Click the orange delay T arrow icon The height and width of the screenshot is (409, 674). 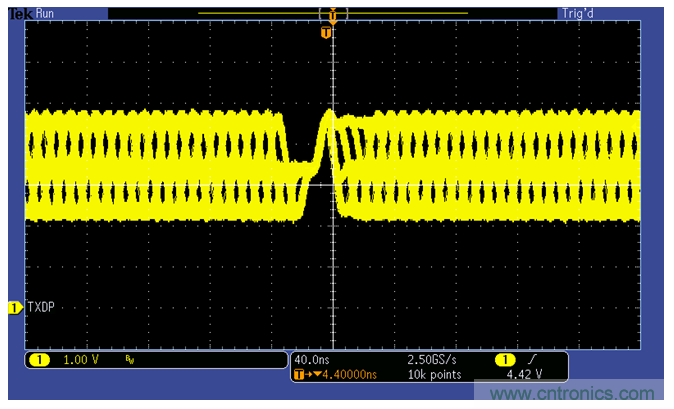click(303, 375)
